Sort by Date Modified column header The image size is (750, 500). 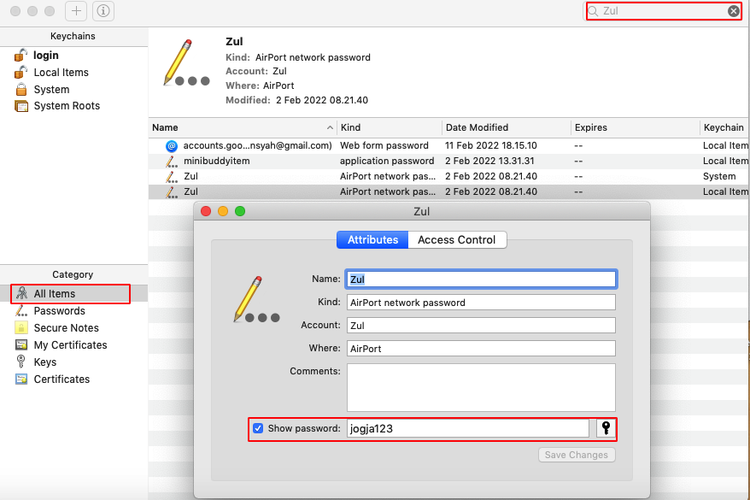pos(507,128)
